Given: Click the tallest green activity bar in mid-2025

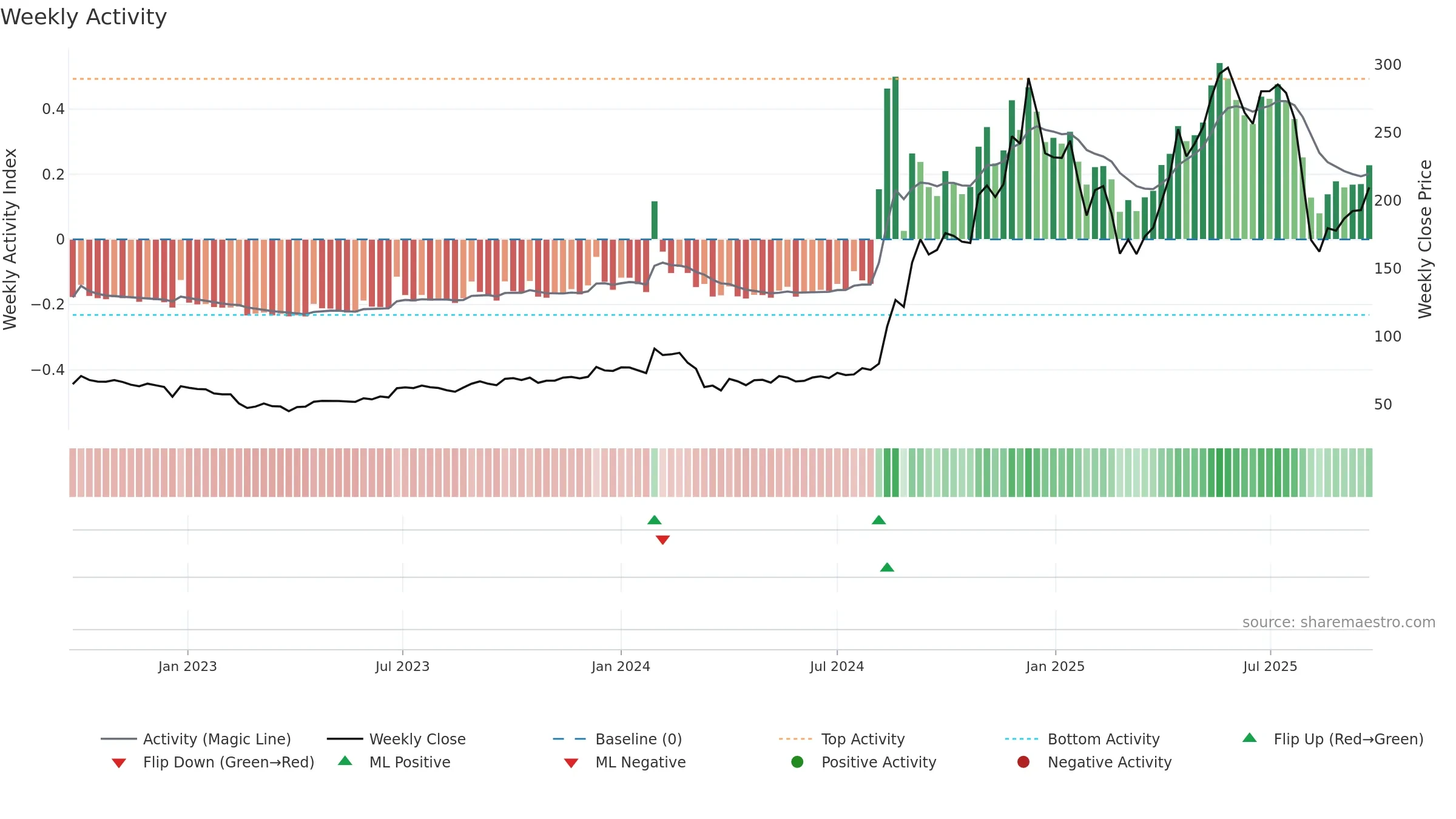Looking at the screenshot, I should point(1219,151).
